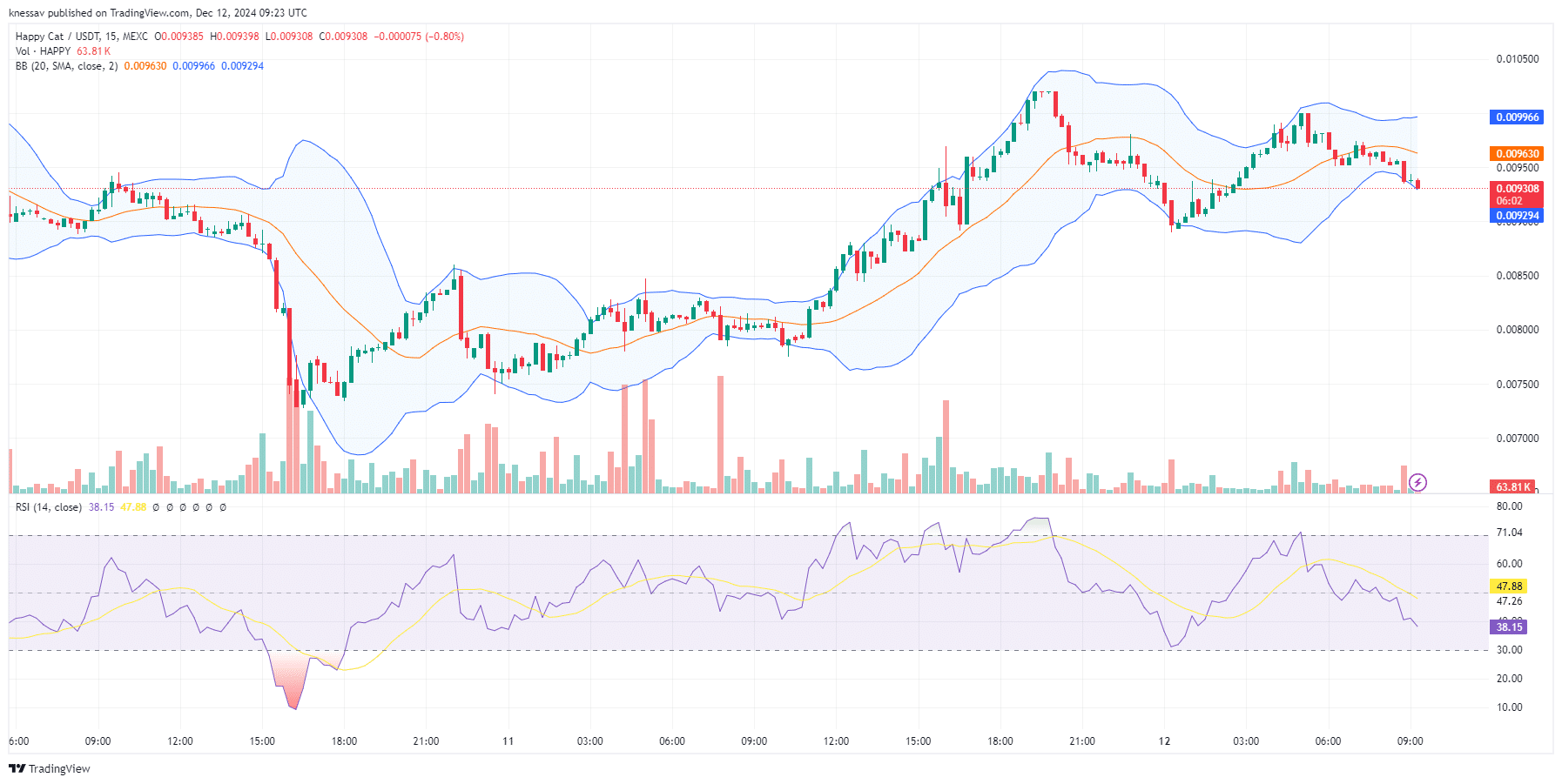Click the 0.007500 price axis label
The width and height of the screenshot is (1562, 784).
click(1517, 385)
